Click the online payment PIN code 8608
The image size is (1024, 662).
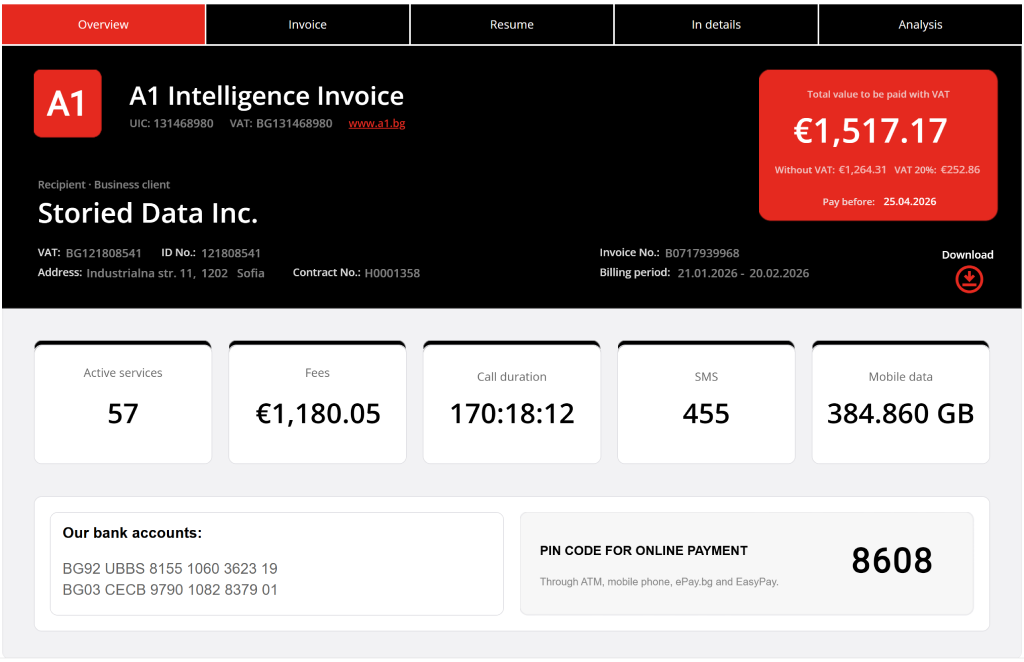point(891,561)
